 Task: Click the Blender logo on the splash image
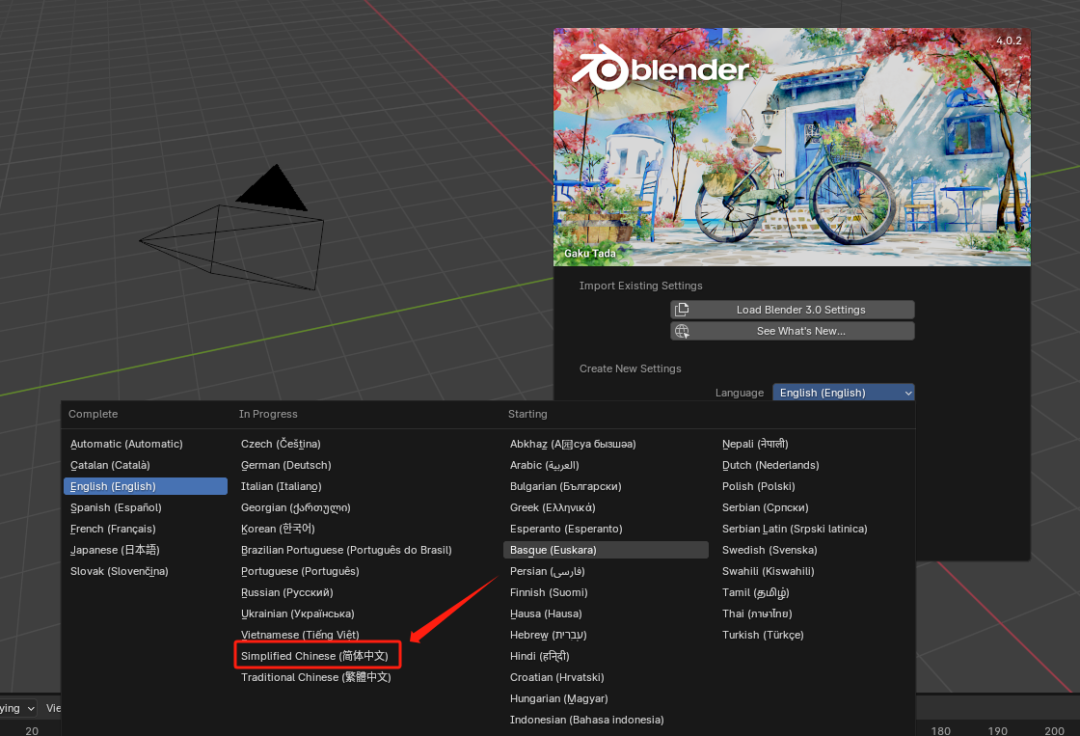click(660, 68)
